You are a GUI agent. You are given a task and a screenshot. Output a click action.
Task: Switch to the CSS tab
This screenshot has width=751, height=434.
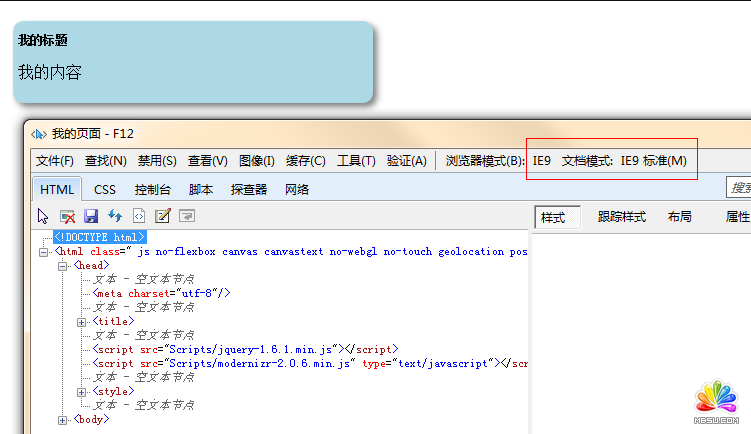pyautogui.click(x=105, y=189)
